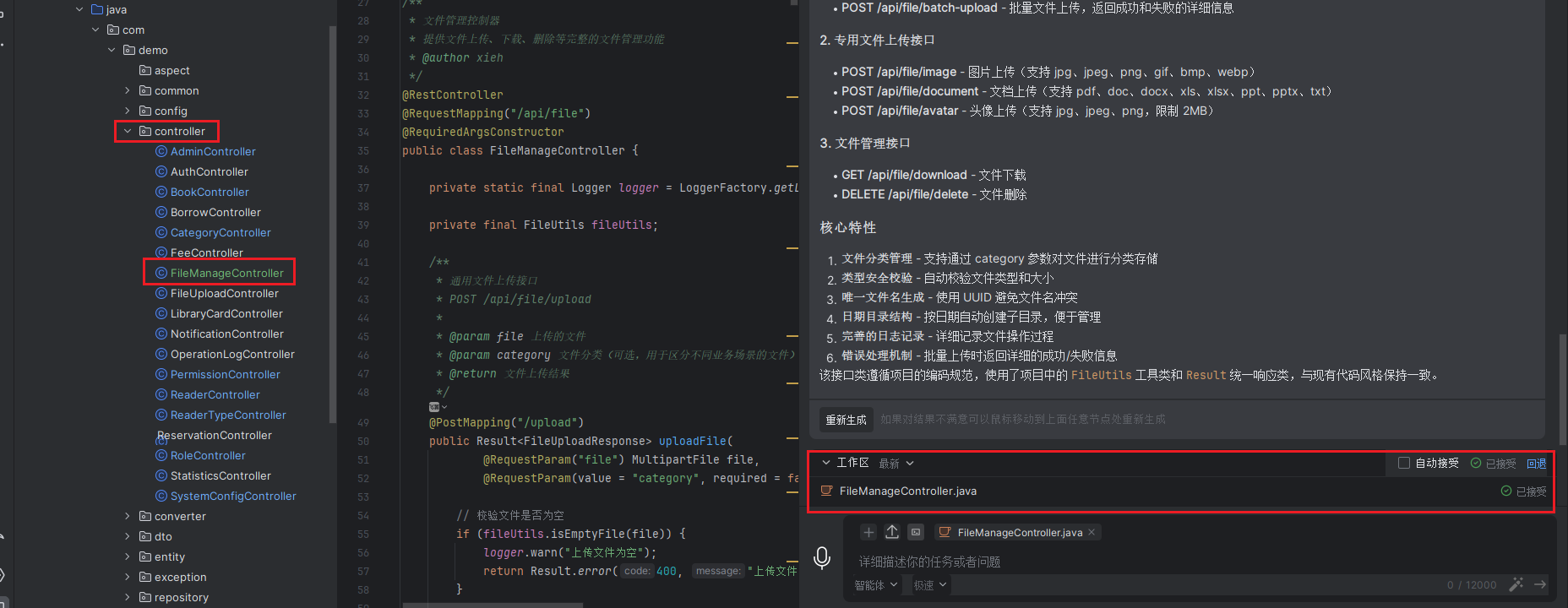
Task: Click the terminal icon in chat input toolbar
Action: (x=916, y=532)
